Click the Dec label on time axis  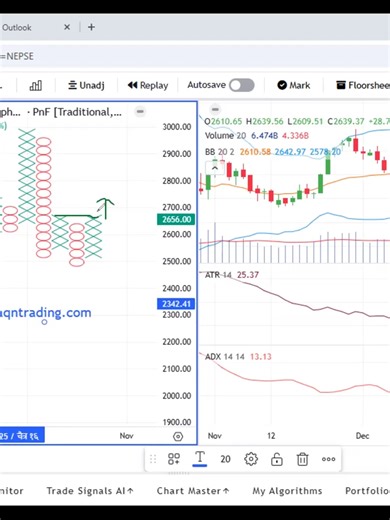click(x=362, y=436)
